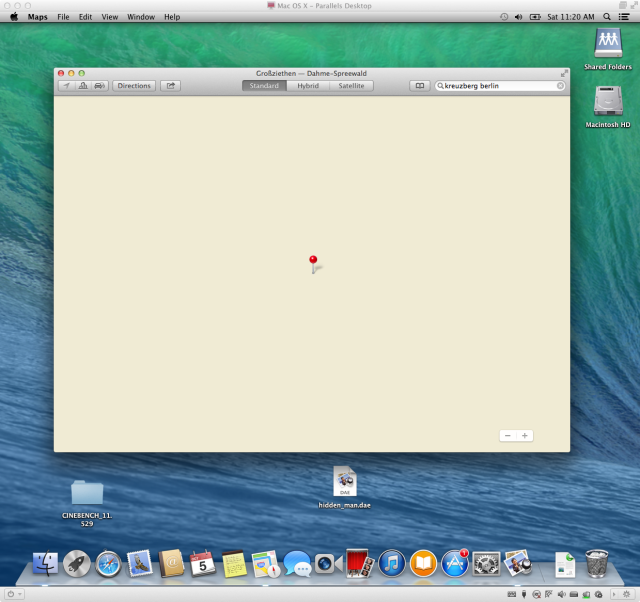Open Finder from the Dock
Viewport: 640px width, 602px height.
coord(45,564)
